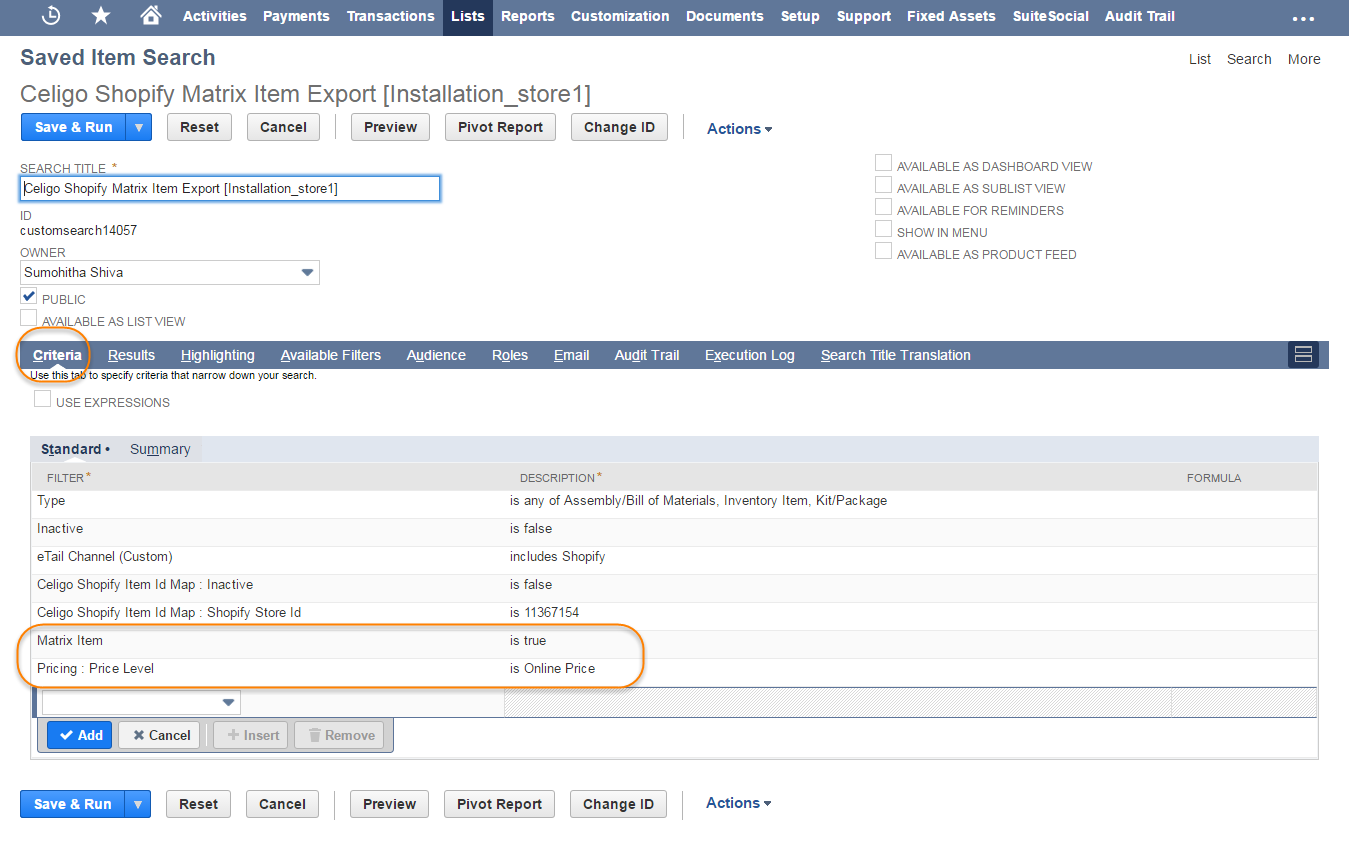Expand the top Actions menu

click(x=739, y=128)
